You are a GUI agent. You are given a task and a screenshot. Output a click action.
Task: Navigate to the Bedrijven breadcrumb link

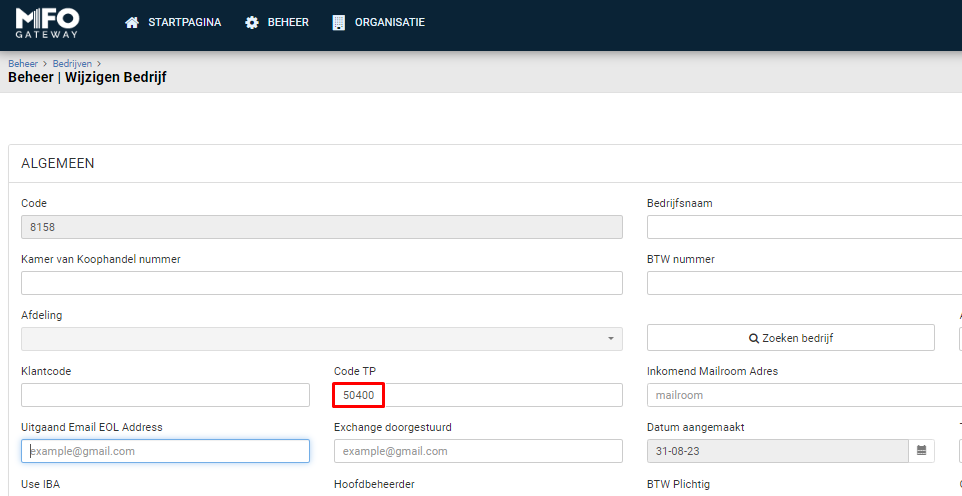pyautogui.click(x=72, y=63)
